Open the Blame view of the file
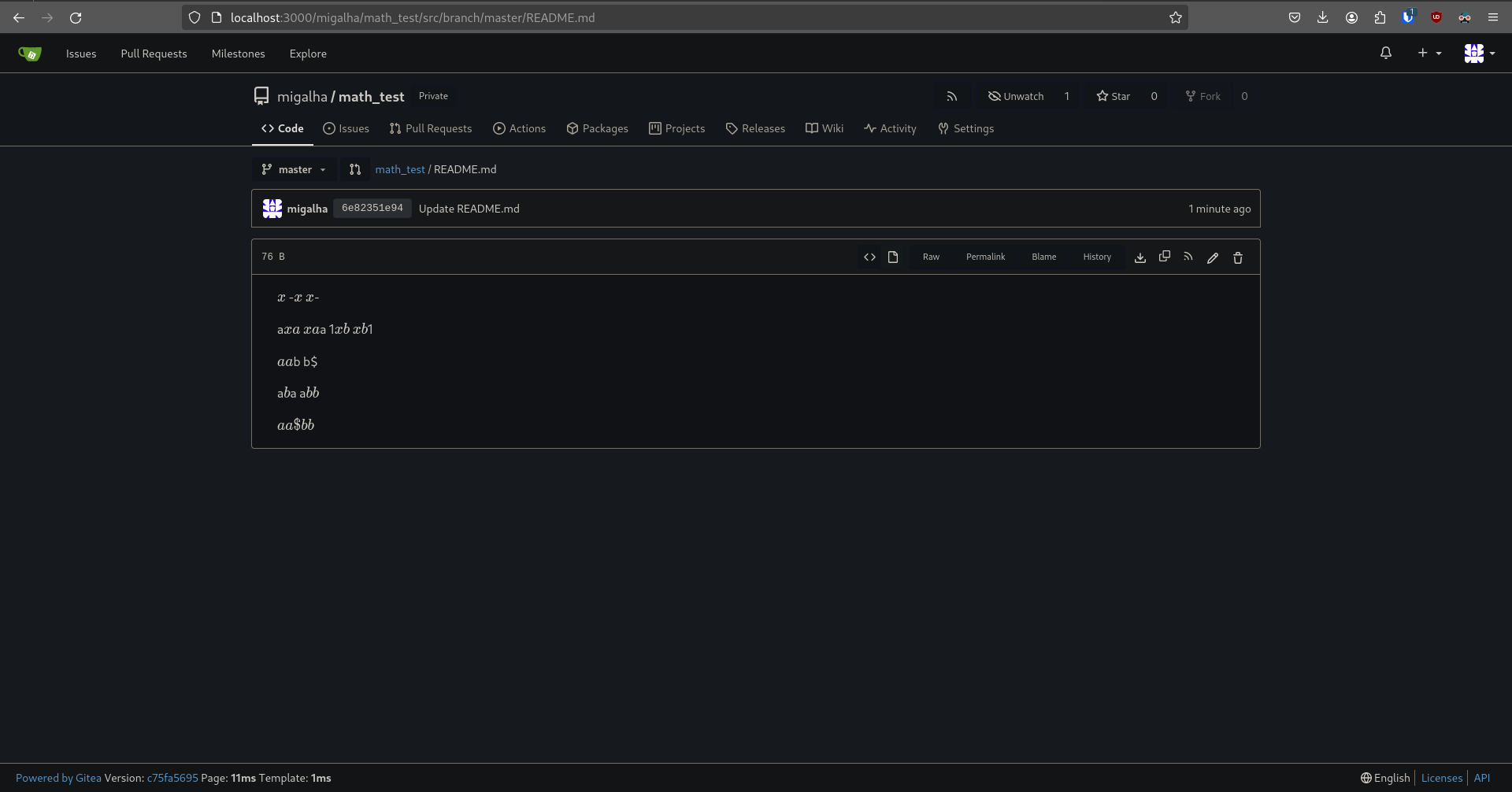This screenshot has width=1512, height=792. pos(1043,257)
